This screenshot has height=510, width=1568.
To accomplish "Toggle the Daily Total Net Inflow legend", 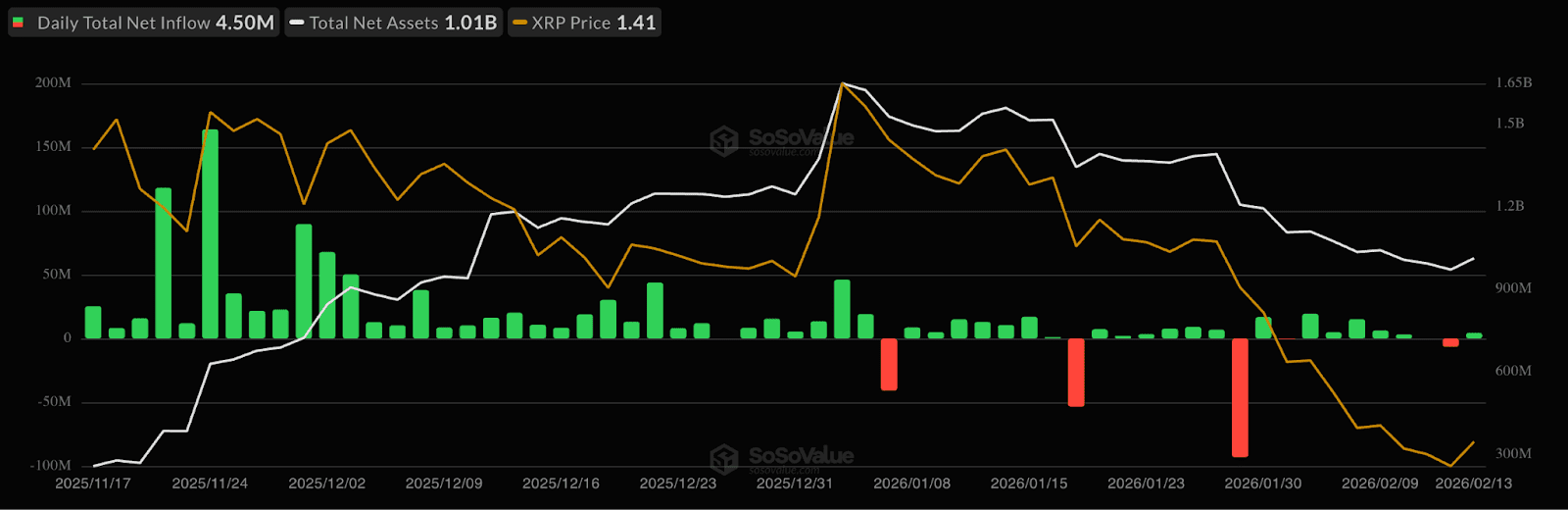I will [144, 23].
